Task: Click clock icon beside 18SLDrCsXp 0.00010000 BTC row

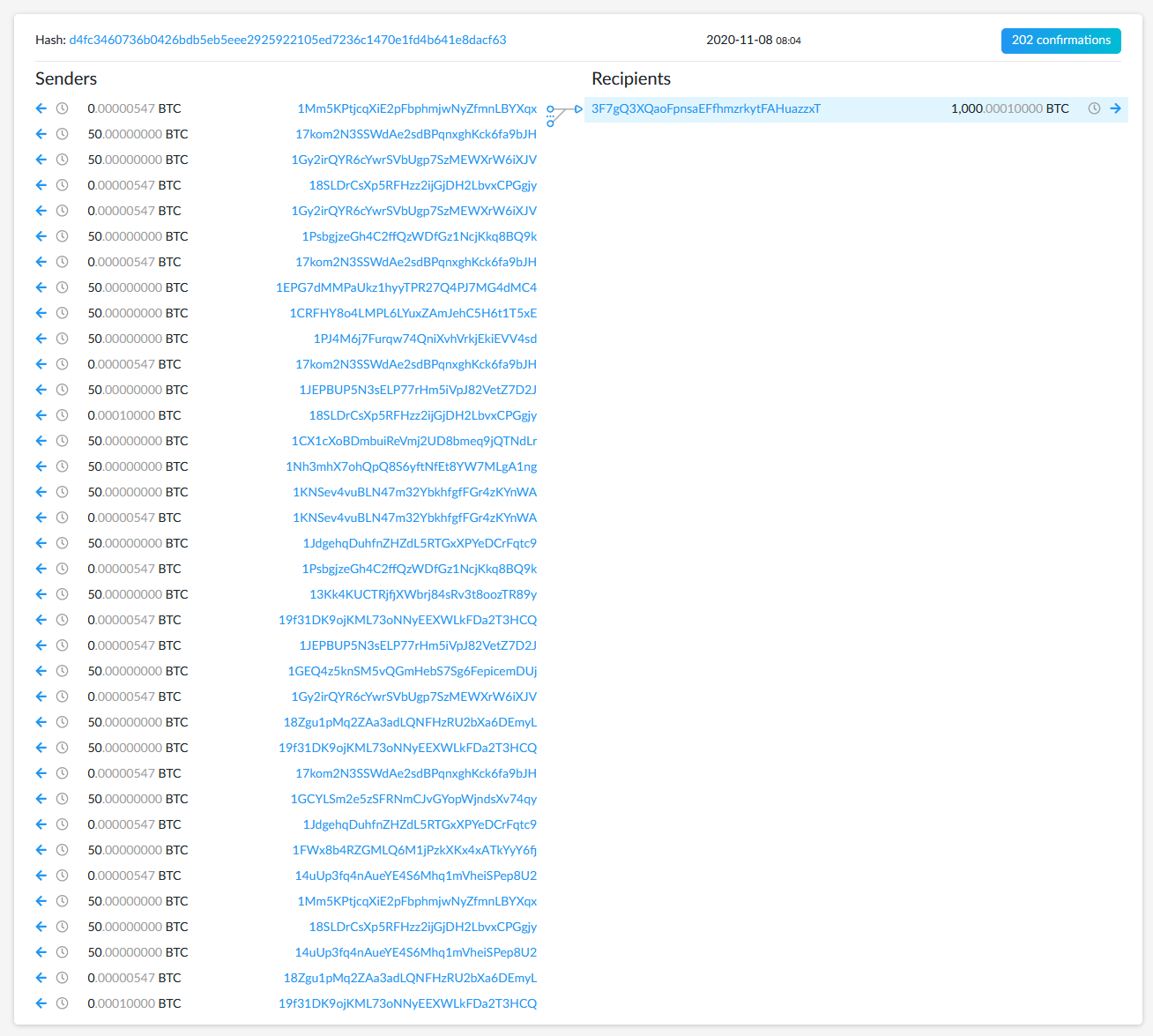Action: tap(62, 414)
